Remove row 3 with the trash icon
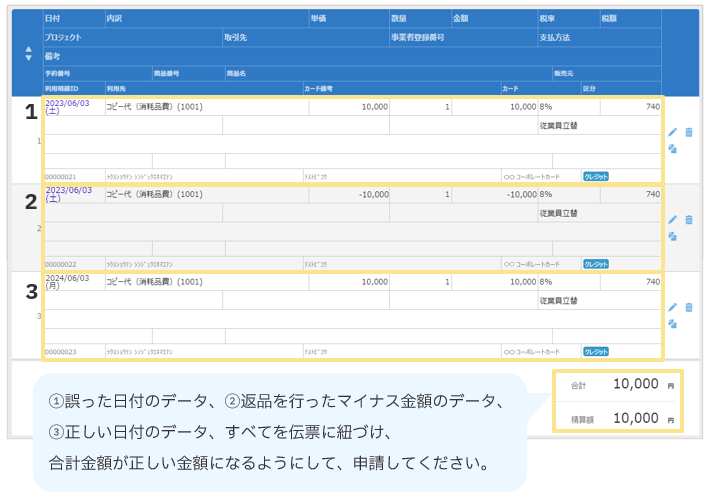This screenshot has width=706, height=497. coord(688,307)
